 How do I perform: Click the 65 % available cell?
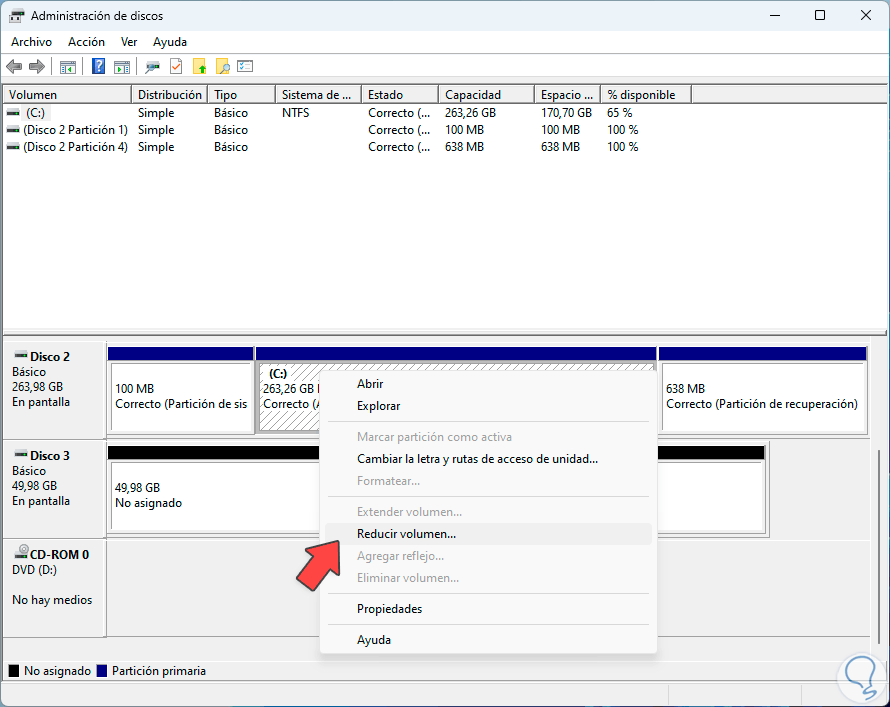619,113
